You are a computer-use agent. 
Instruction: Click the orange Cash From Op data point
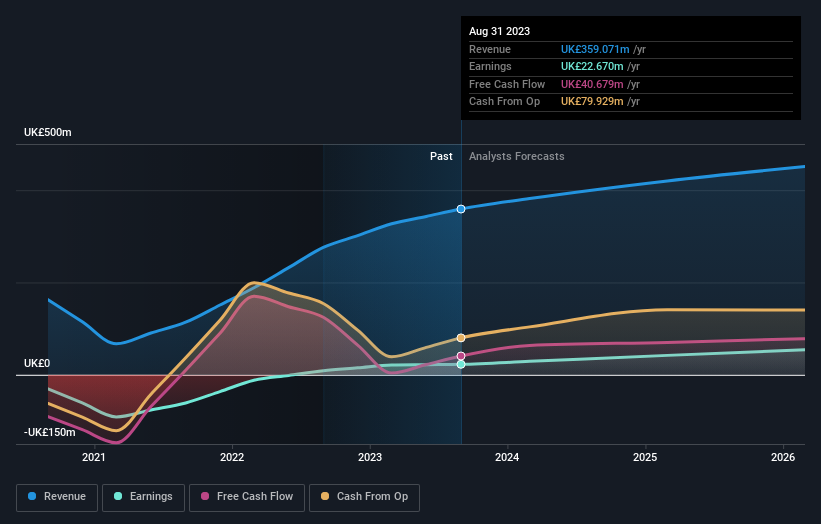tap(461, 338)
